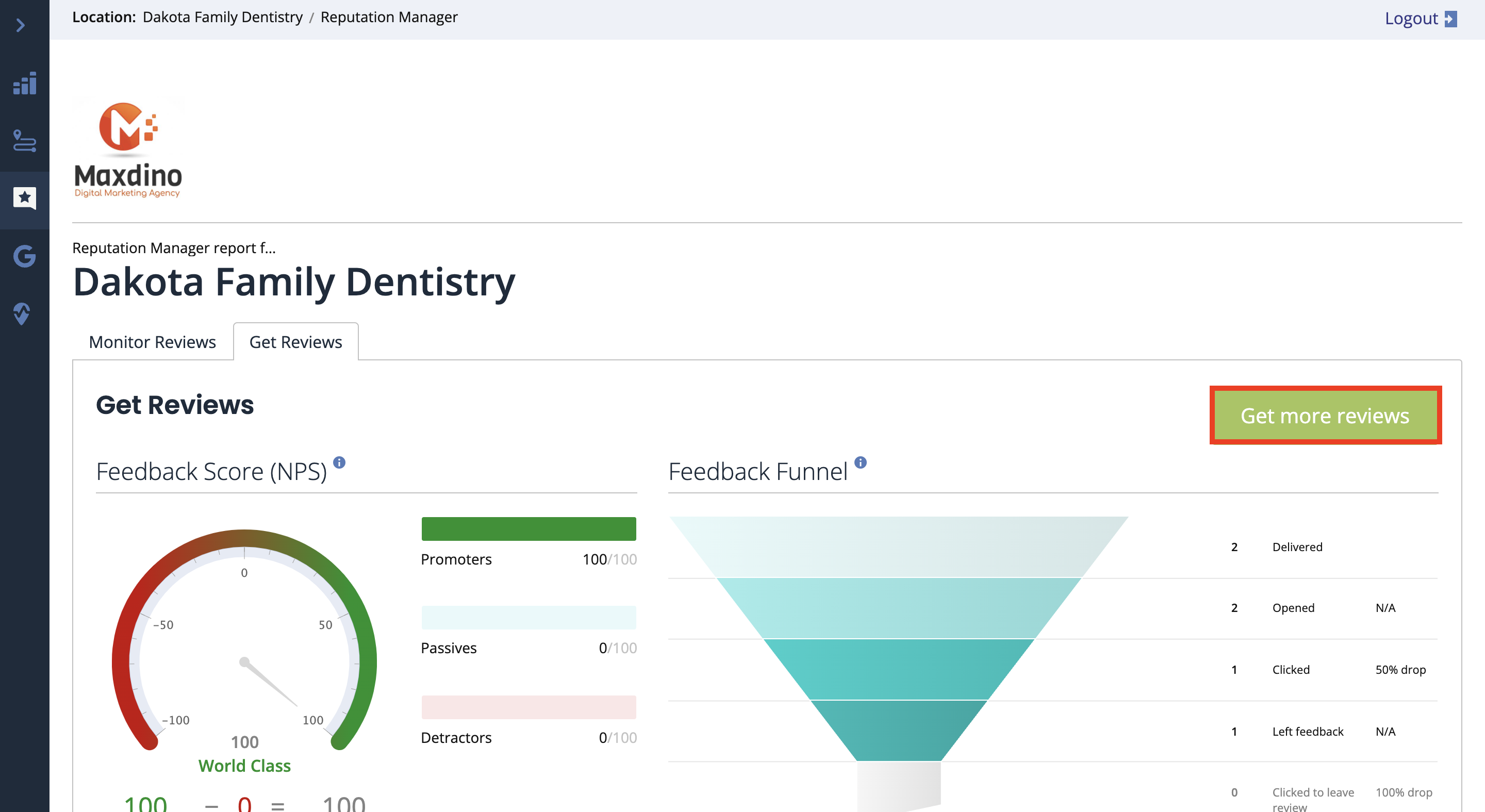
Task: Click Reputation Manager in the breadcrumb
Action: 389,18
